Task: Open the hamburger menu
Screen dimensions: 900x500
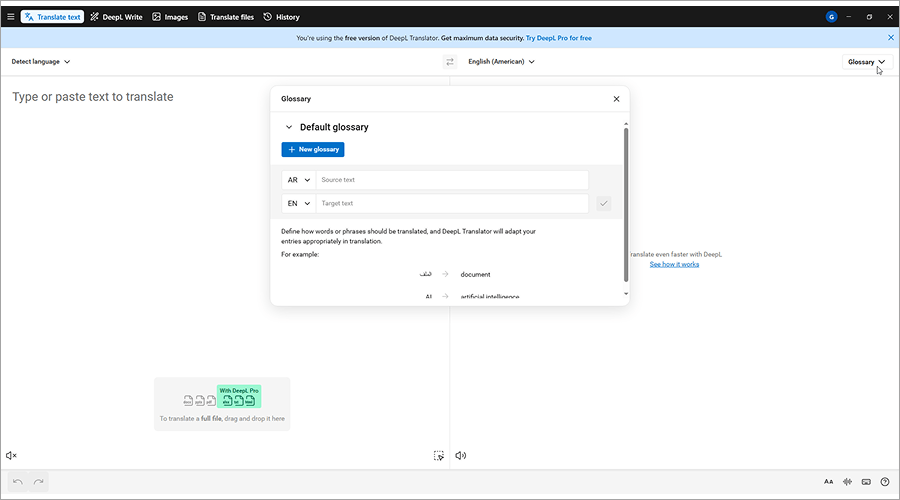Action: point(10,17)
